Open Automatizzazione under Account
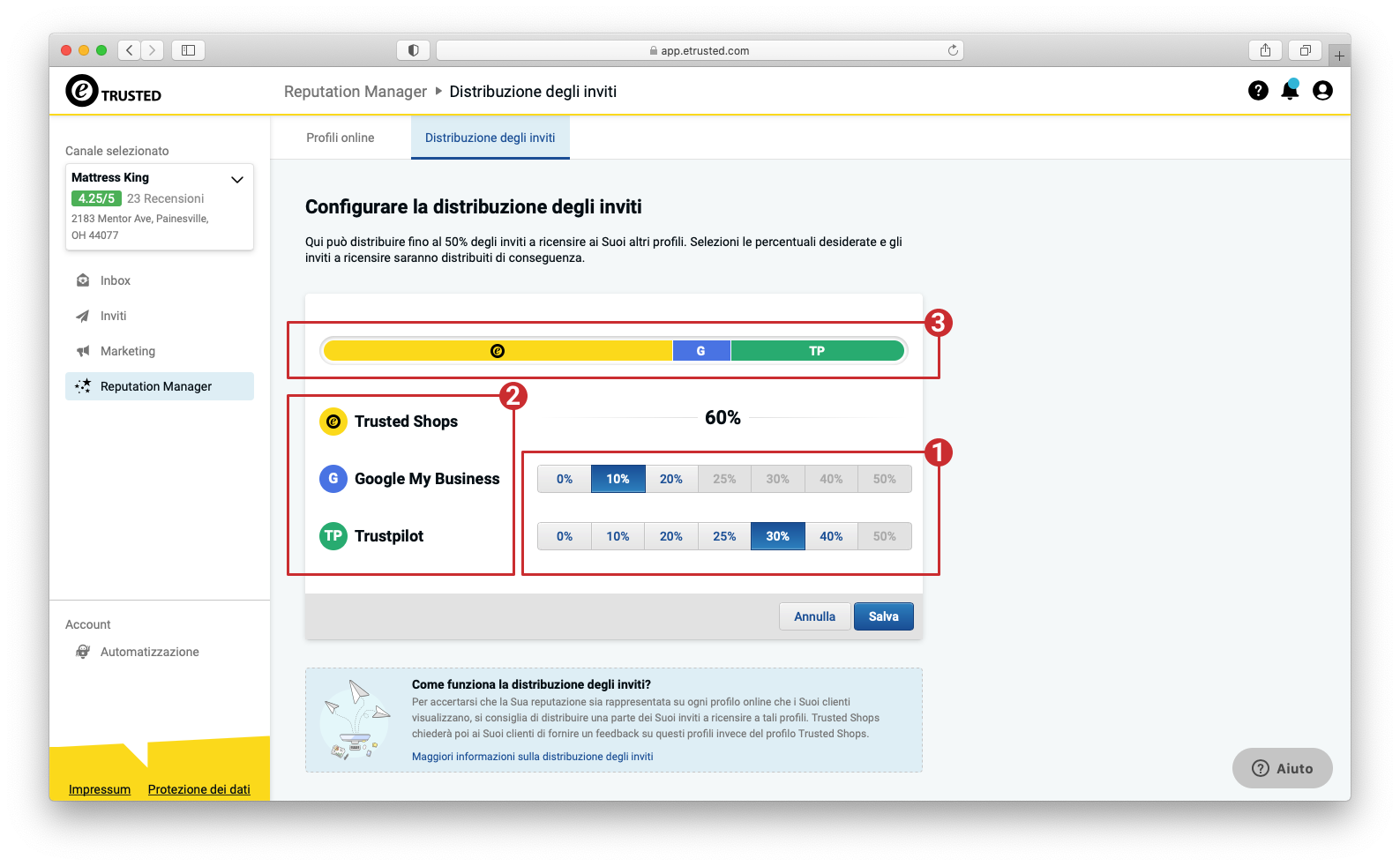Image resolution: width=1400 pixels, height=866 pixels. [x=160, y=652]
